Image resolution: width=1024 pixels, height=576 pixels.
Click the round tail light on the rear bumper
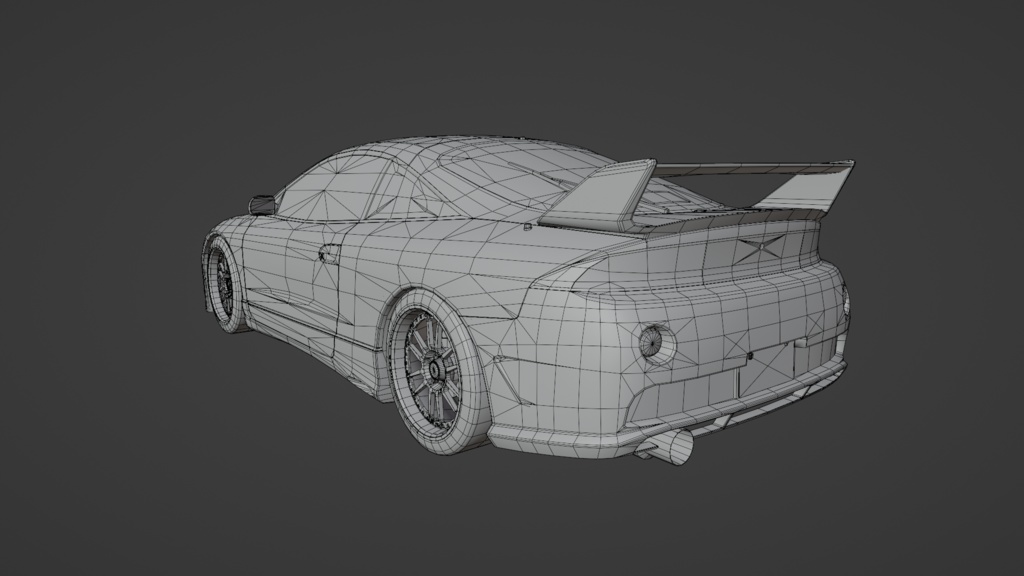[657, 342]
